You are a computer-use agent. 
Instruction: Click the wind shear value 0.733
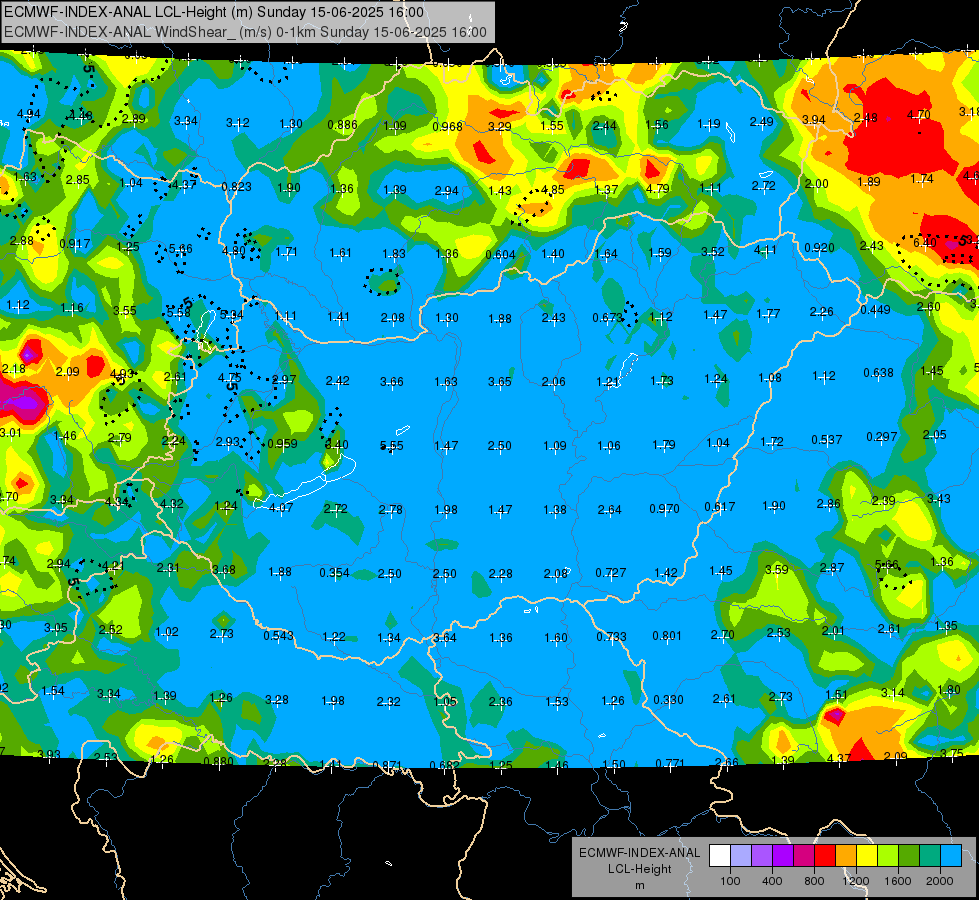tap(611, 636)
